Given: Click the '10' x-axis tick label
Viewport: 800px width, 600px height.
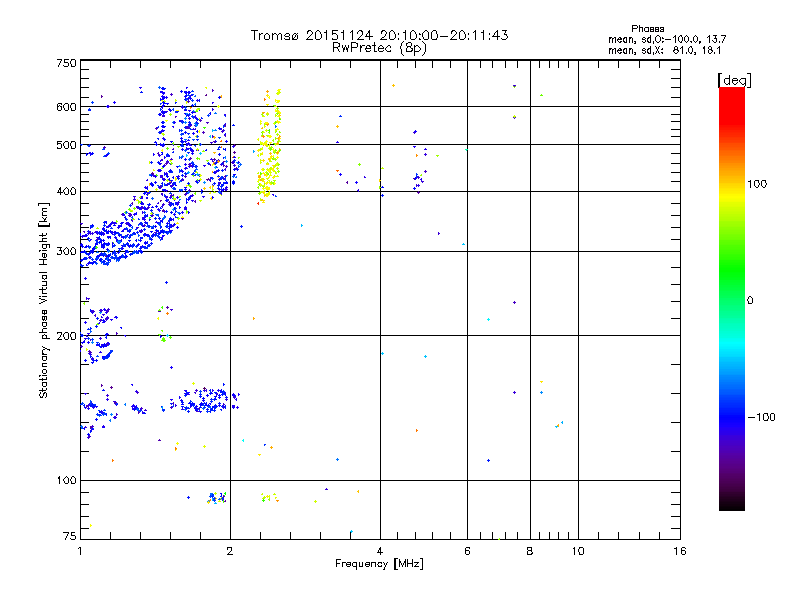Looking at the screenshot, I should (x=578, y=551).
